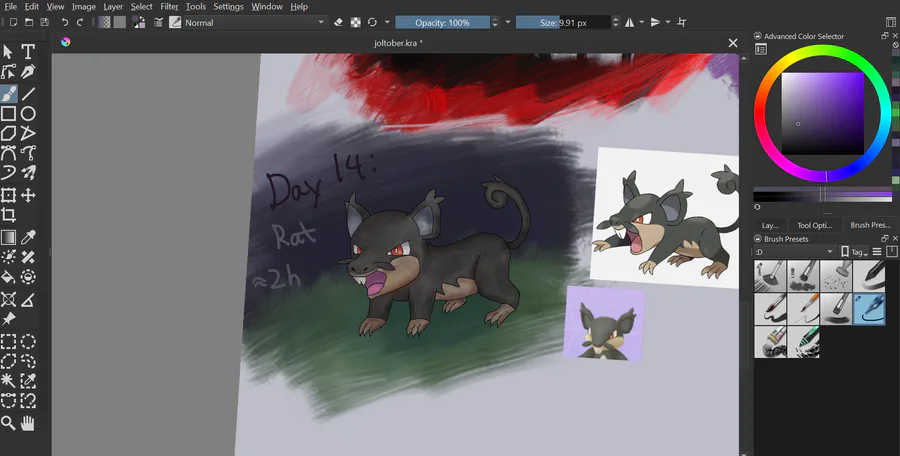Select the Crop tool in toolbox
This screenshot has width=900, height=456.
coord(8,215)
